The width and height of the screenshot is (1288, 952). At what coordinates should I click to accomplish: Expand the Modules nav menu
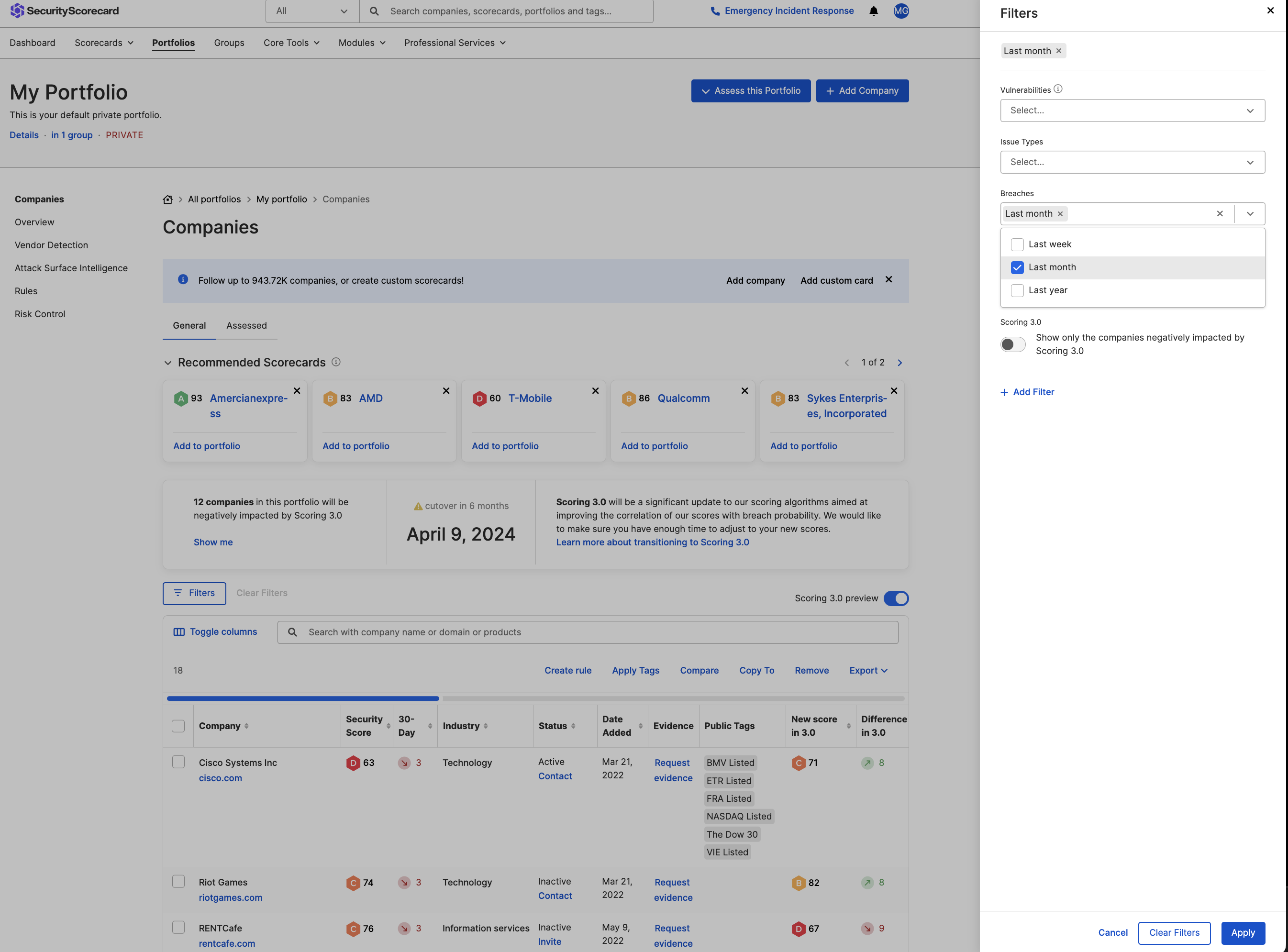[362, 43]
